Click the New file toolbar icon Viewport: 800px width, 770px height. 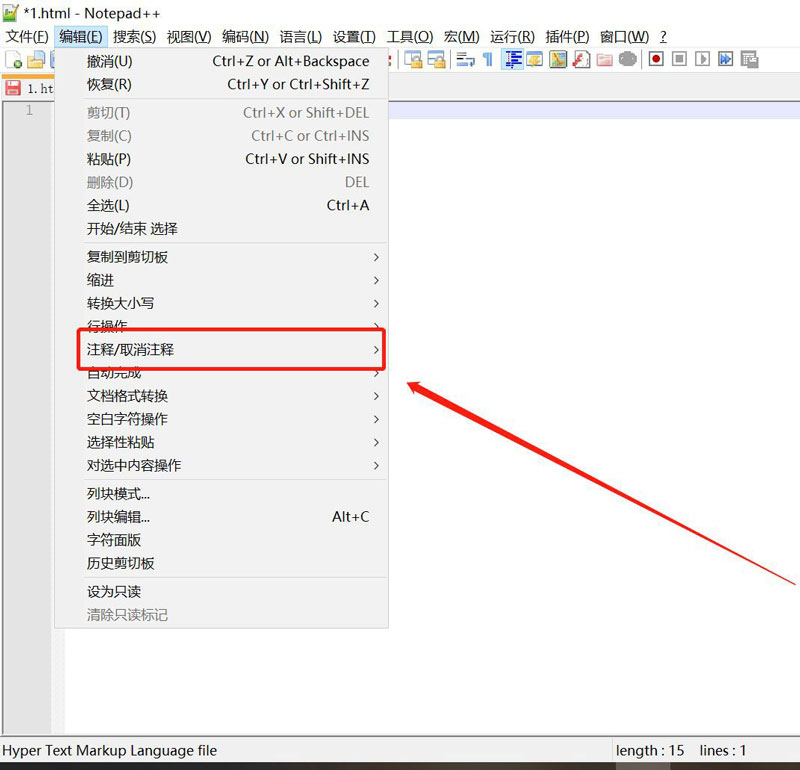13,60
